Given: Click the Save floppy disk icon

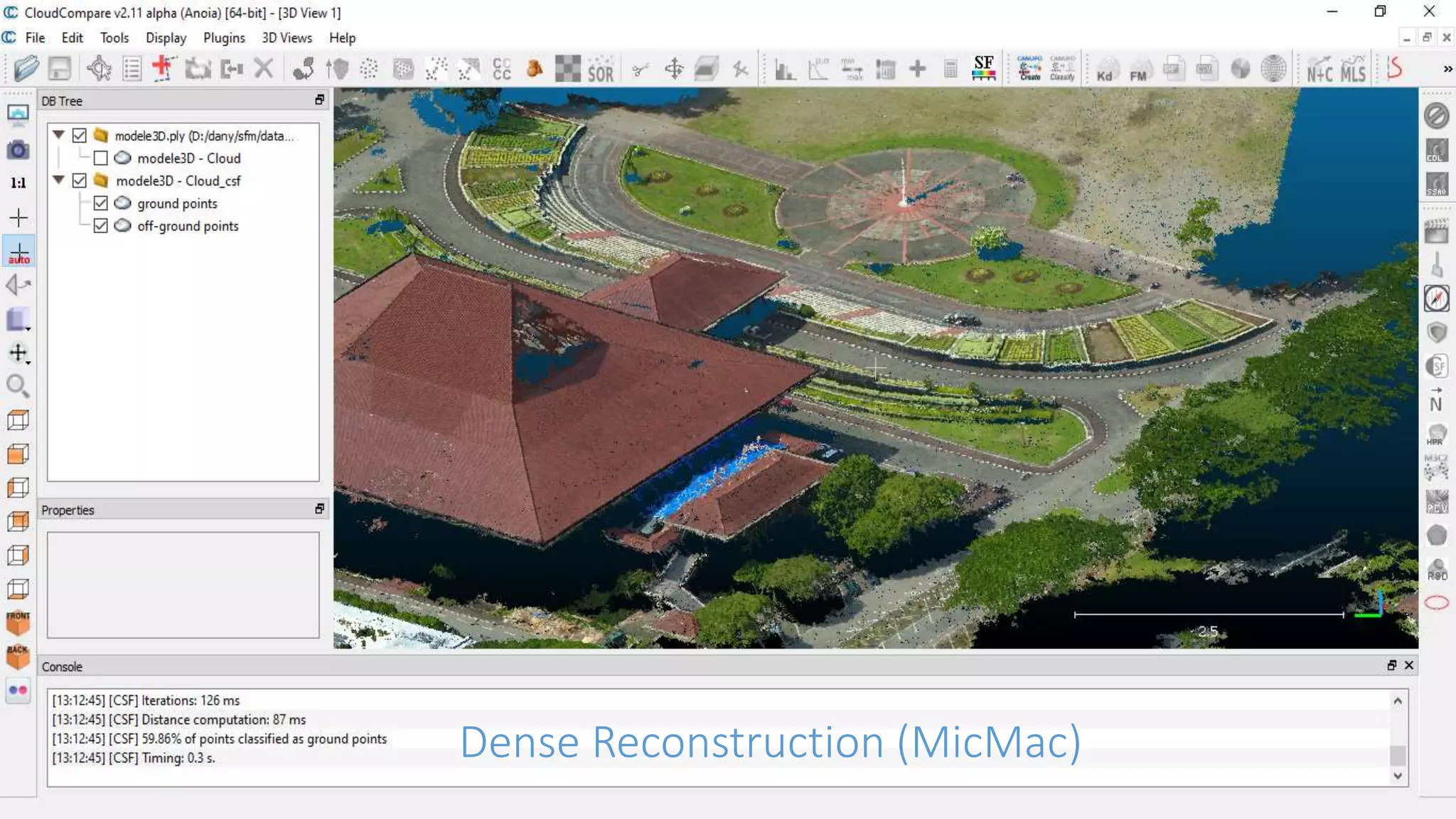Looking at the screenshot, I should [x=60, y=68].
